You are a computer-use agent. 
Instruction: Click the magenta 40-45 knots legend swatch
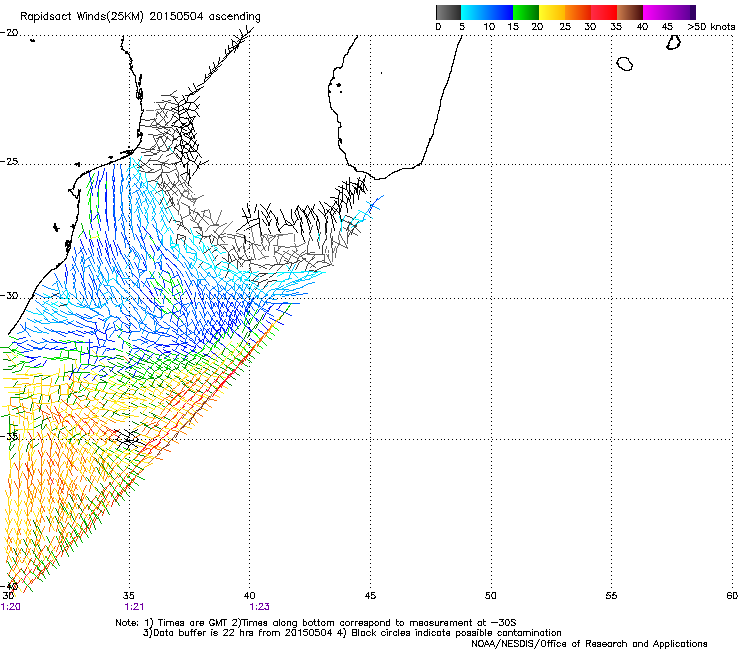coord(656,12)
